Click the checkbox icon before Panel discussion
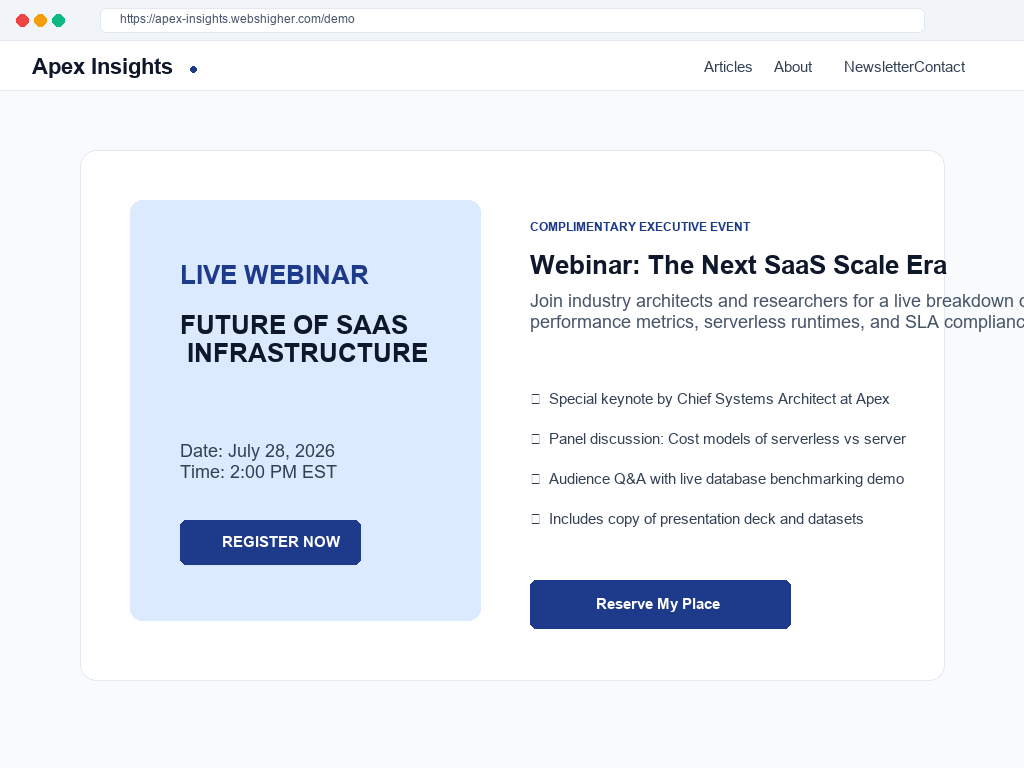The image size is (1024, 768). click(536, 439)
